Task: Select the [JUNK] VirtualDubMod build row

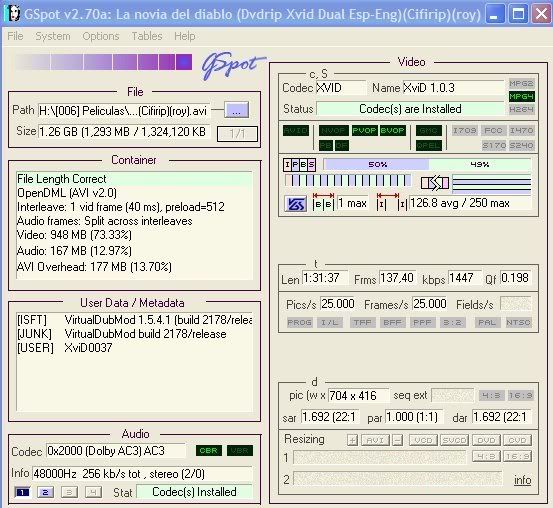Action: [134, 334]
